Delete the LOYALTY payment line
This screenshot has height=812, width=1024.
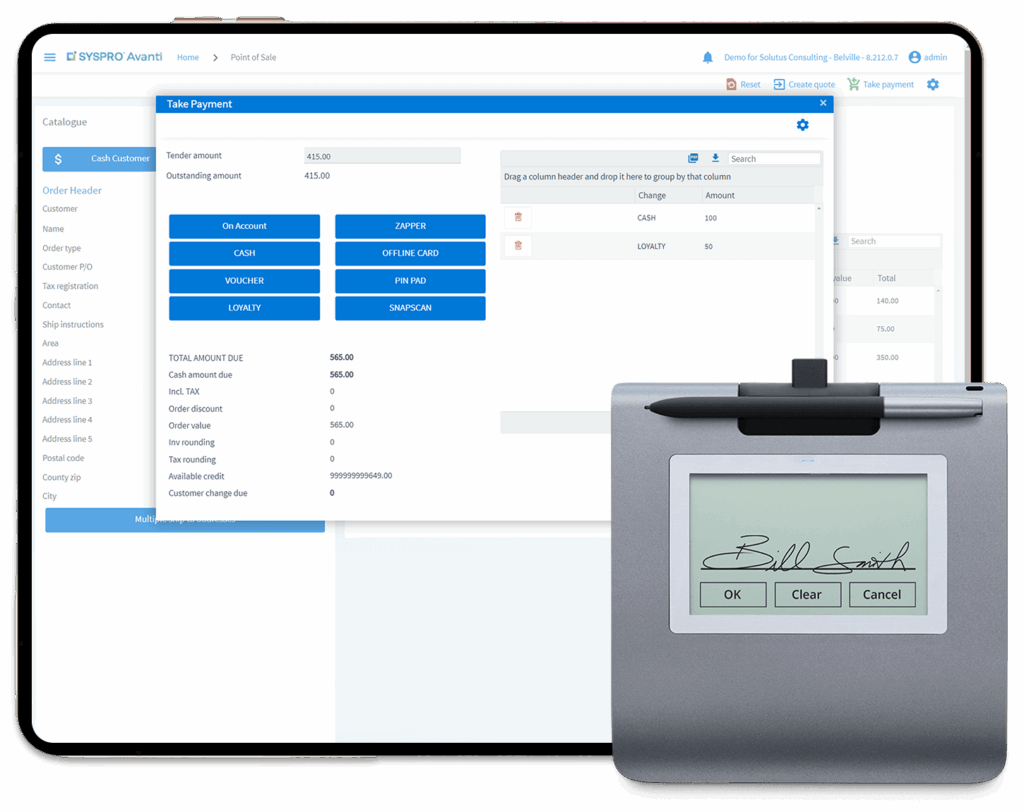pos(518,246)
